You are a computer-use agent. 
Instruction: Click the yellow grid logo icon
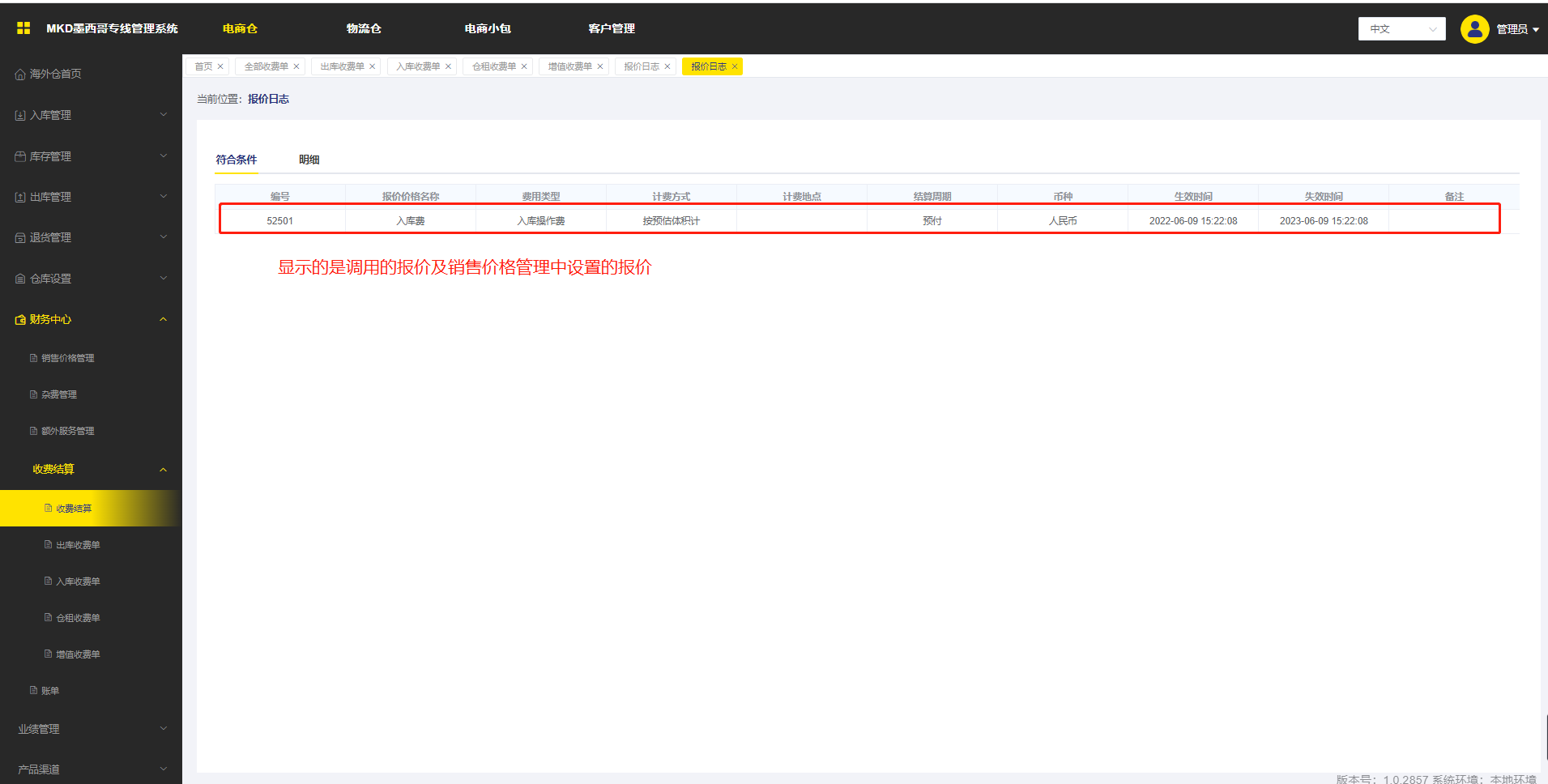(23, 28)
